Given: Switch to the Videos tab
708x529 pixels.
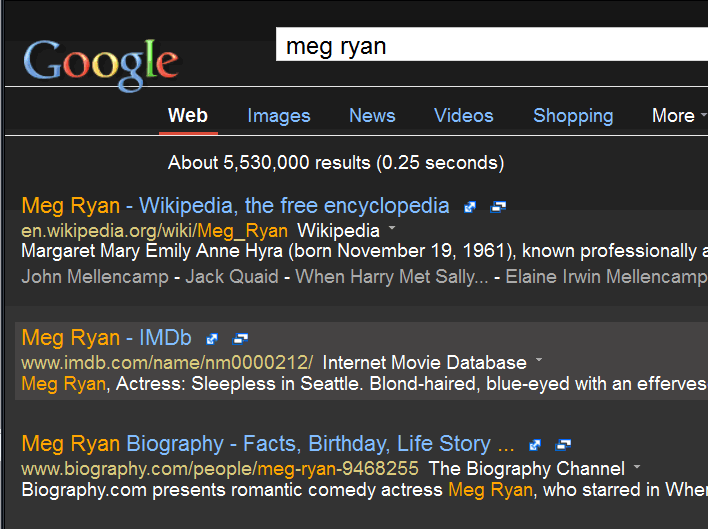Looking at the screenshot, I should [x=463, y=116].
